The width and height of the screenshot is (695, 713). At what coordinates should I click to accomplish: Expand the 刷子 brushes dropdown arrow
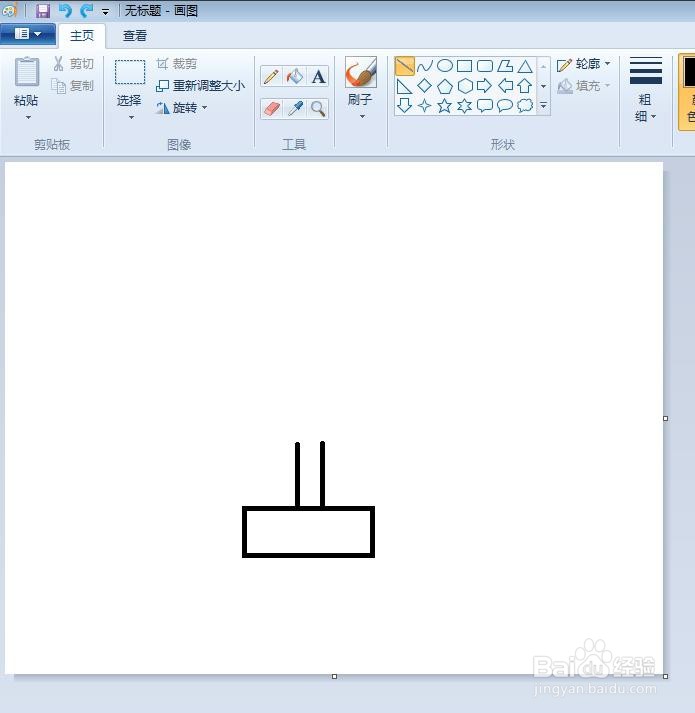362,117
